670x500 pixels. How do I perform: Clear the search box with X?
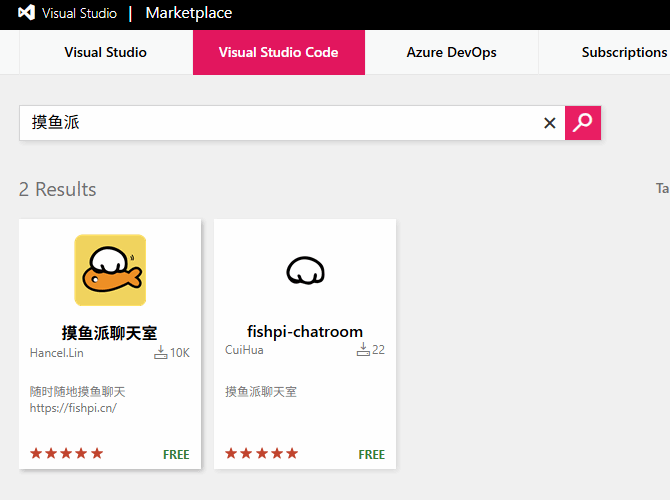549,123
